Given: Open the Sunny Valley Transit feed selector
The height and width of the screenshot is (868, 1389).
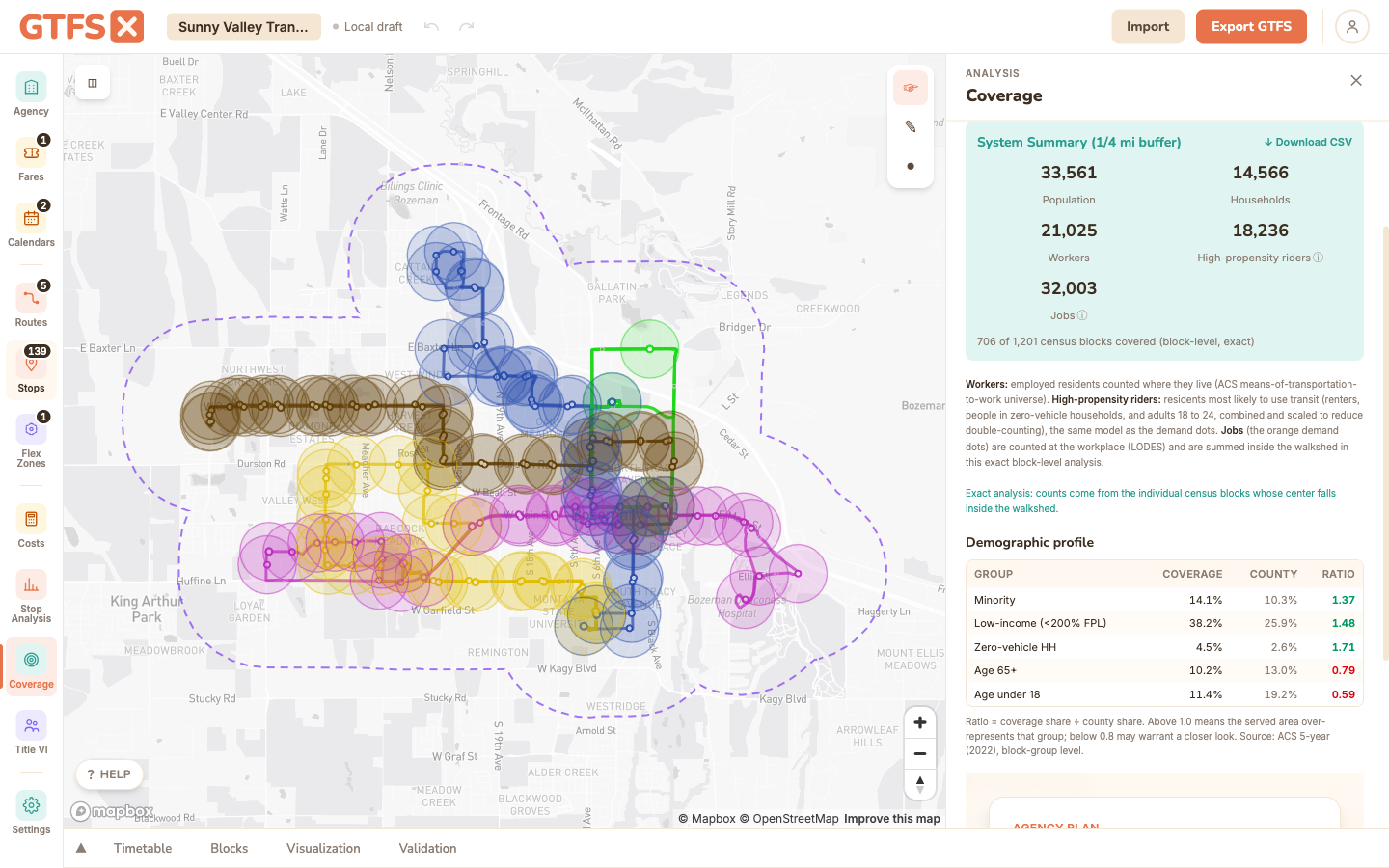Looking at the screenshot, I should click(243, 27).
